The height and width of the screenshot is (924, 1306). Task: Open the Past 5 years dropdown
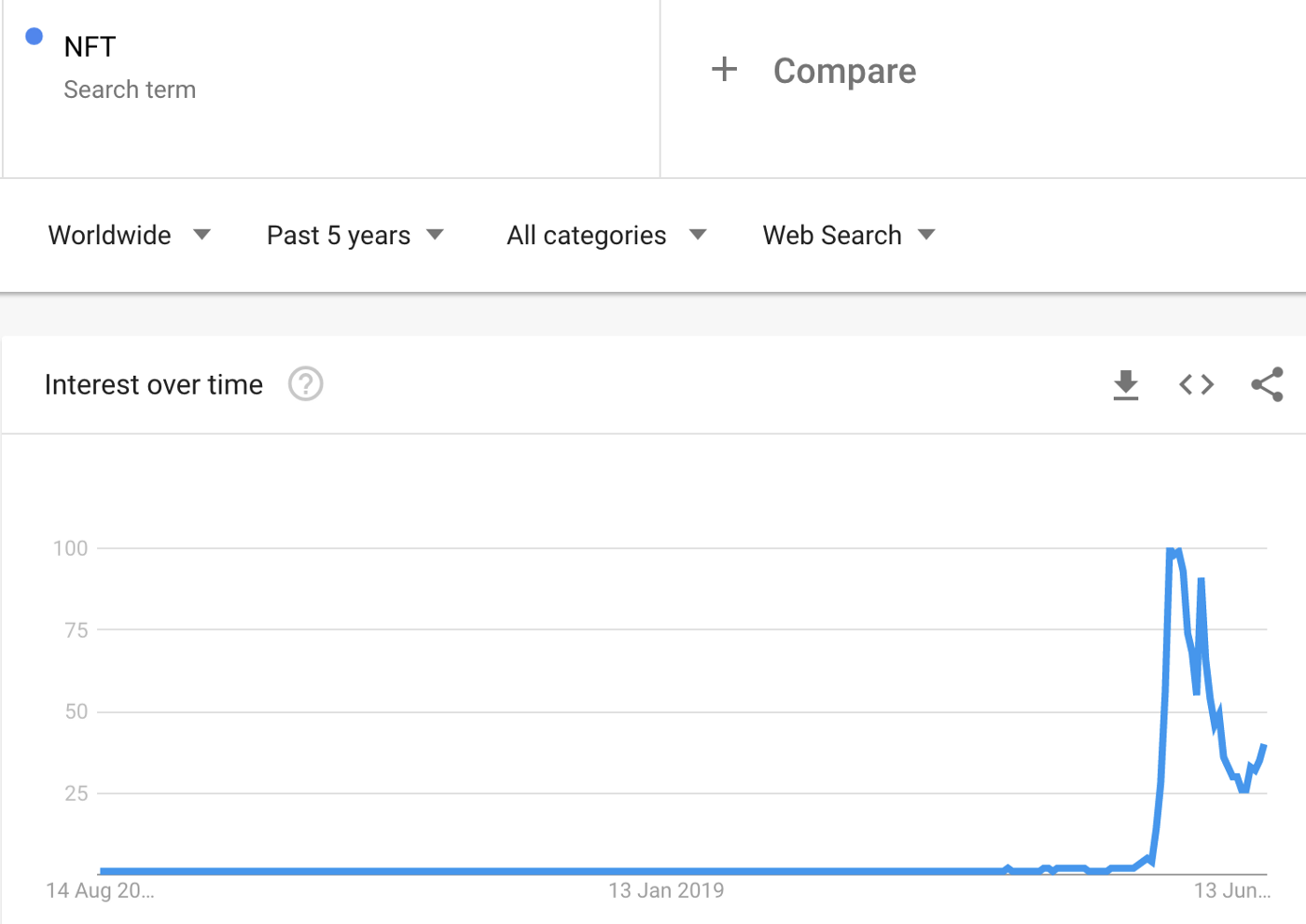click(355, 235)
